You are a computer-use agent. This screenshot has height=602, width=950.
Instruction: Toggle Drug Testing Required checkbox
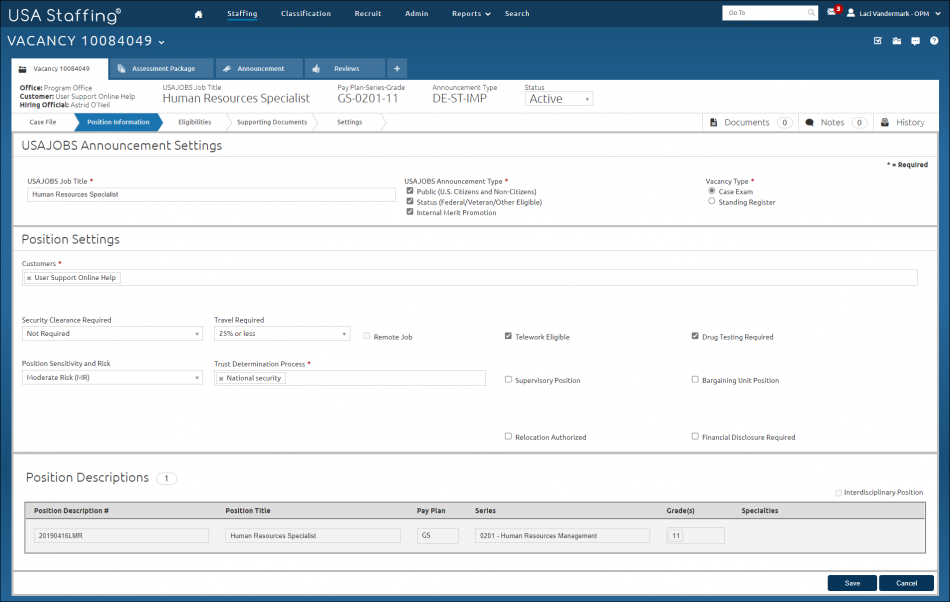pos(695,336)
